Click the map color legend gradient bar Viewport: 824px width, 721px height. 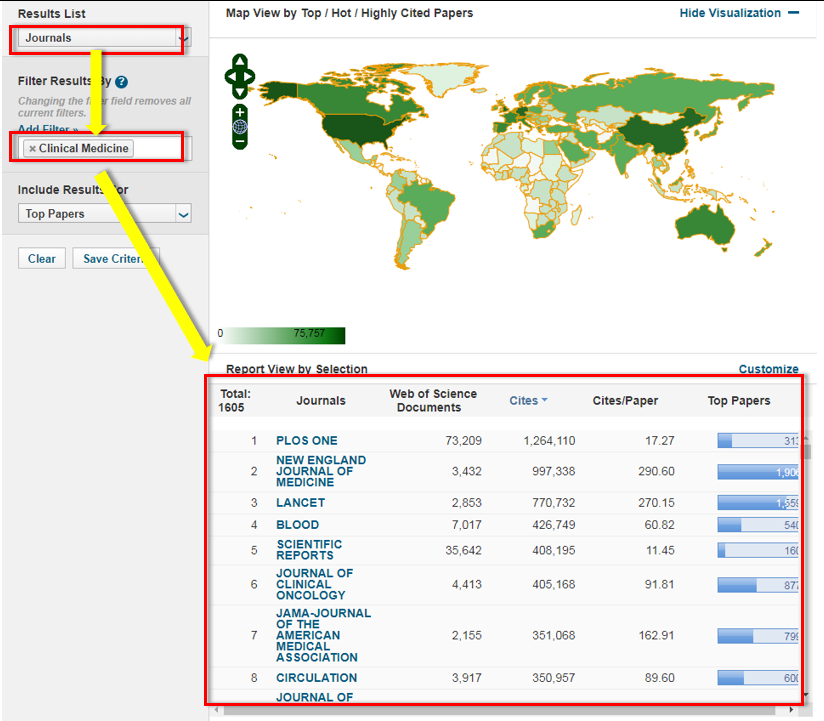pos(282,335)
